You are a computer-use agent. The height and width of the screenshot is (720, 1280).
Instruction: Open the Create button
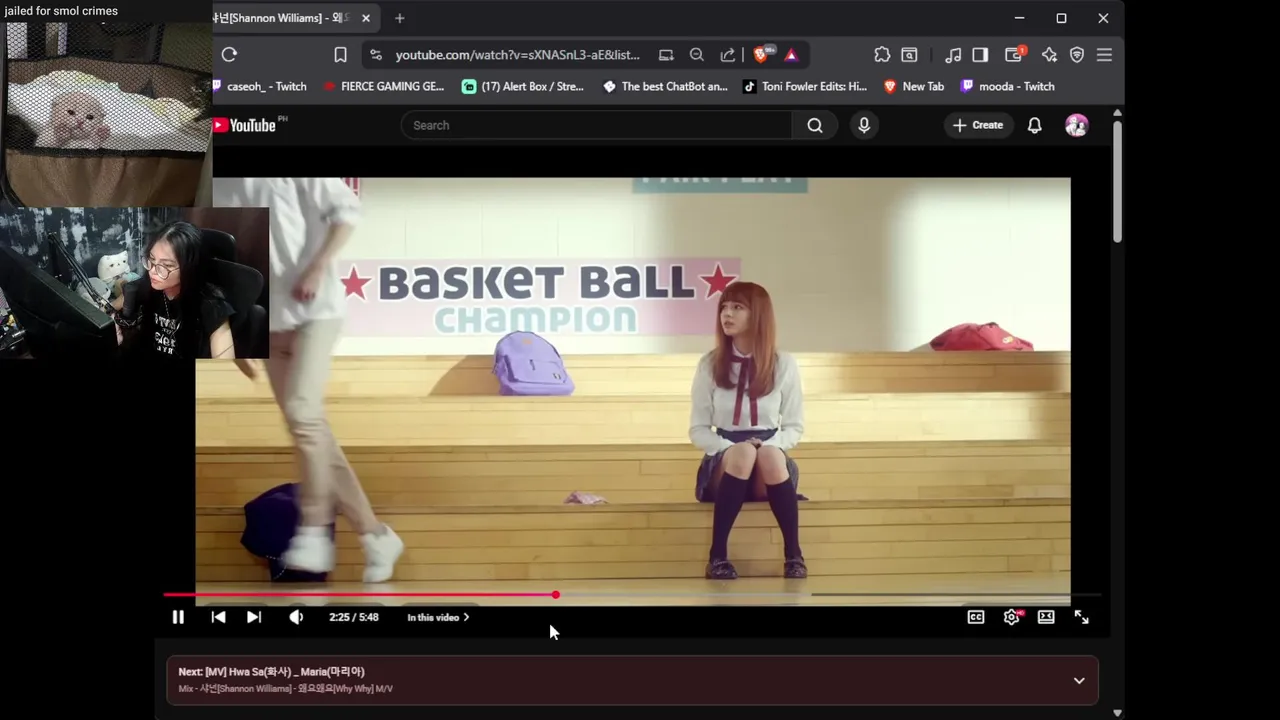tap(978, 125)
